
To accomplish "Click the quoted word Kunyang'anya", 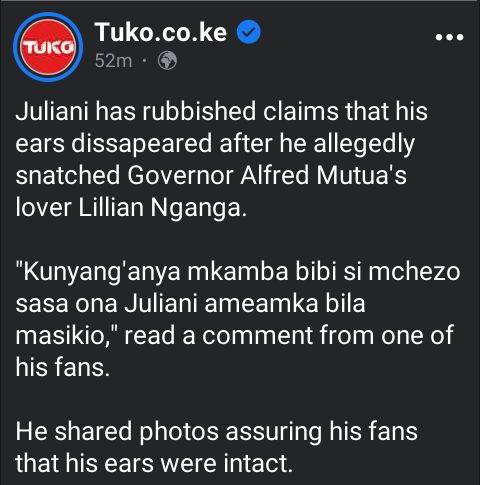I will tap(101, 273).
